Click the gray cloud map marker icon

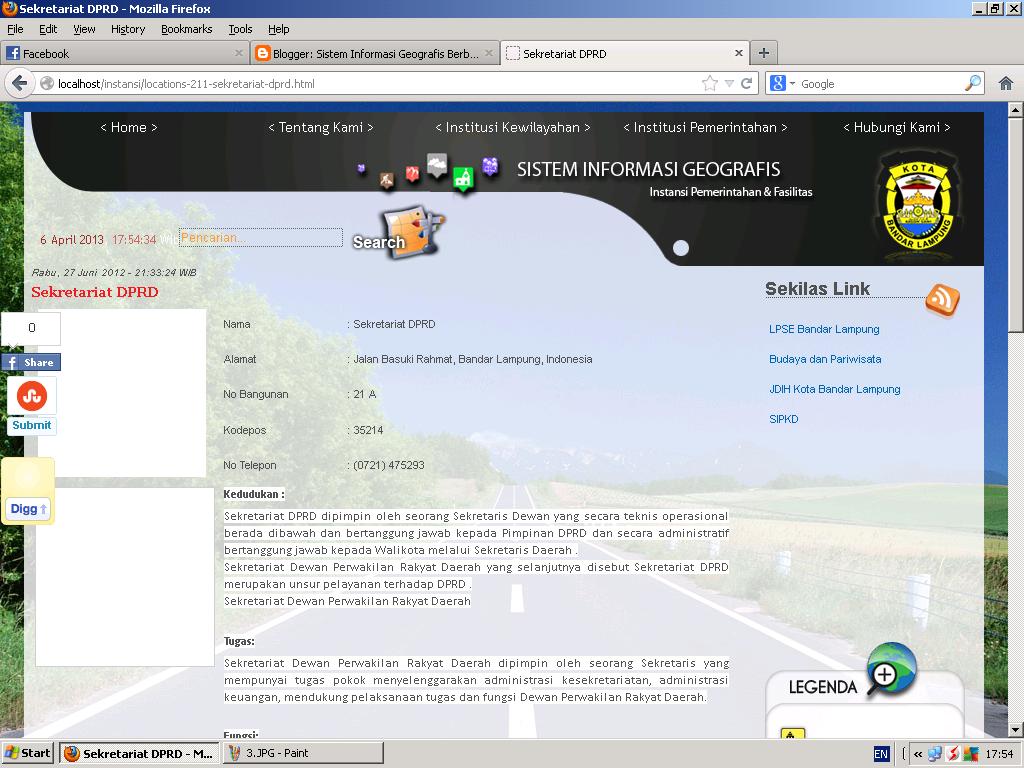click(x=436, y=164)
